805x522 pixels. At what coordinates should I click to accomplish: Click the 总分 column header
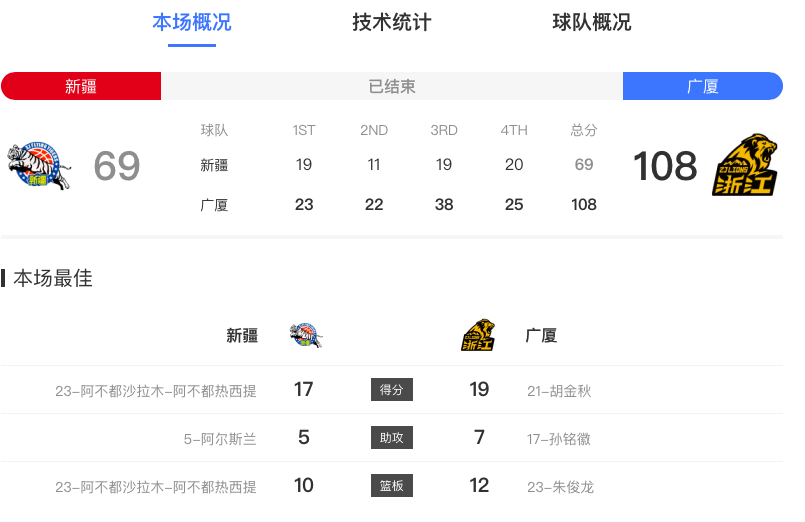coord(584,130)
